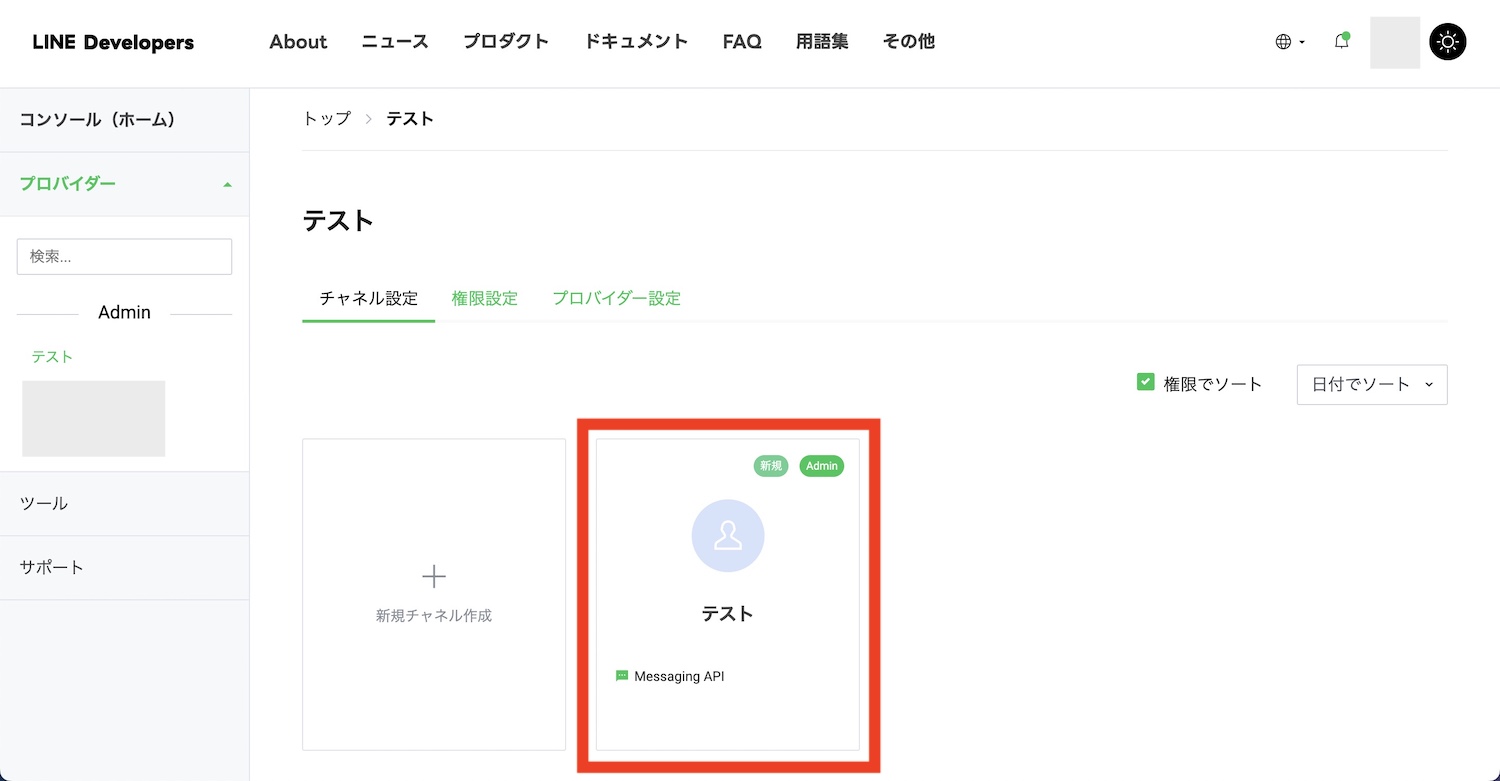The height and width of the screenshot is (781, 1500).
Task: Open the notifications bell
Action: [1342, 42]
